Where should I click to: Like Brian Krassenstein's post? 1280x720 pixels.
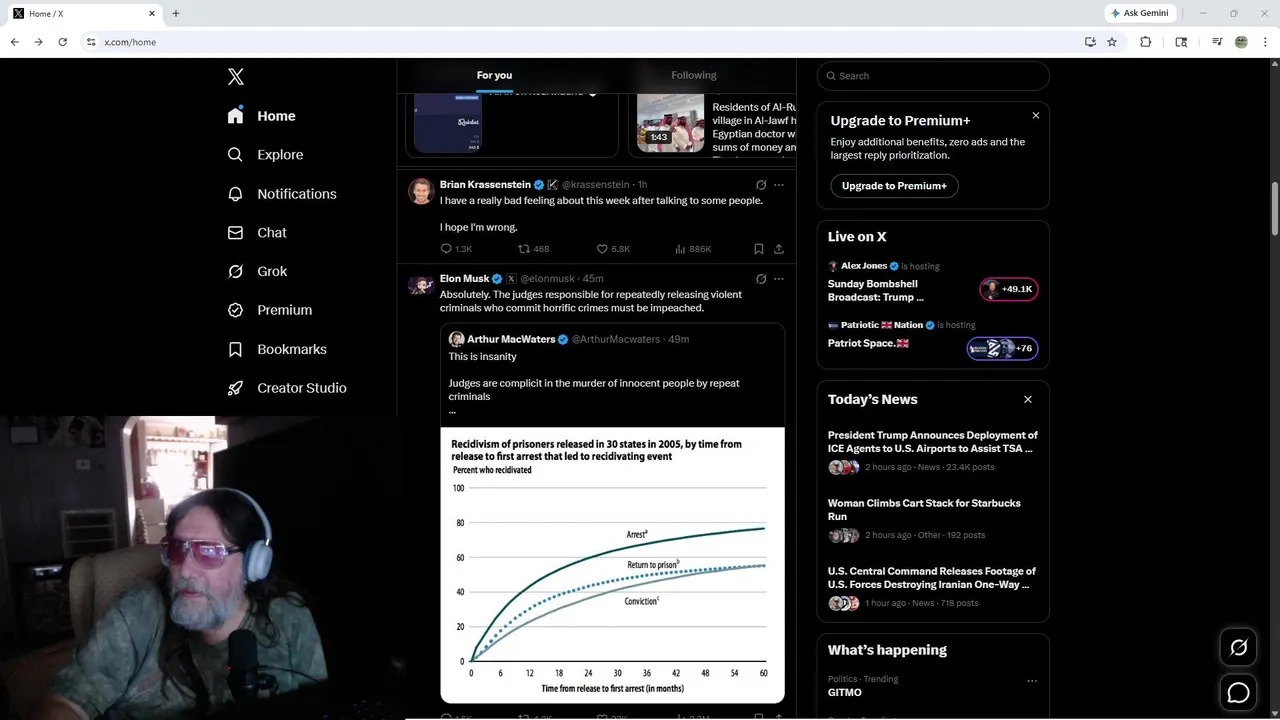[613, 249]
